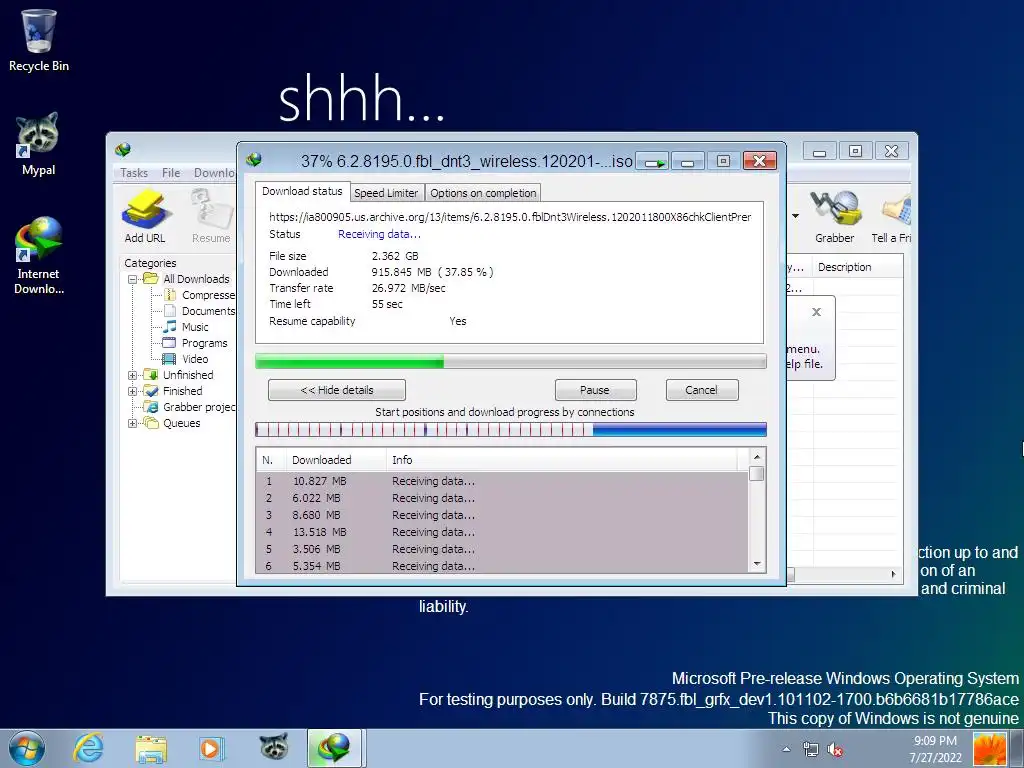Image resolution: width=1024 pixels, height=768 pixels.
Task: Switch to Options on completion tab
Action: click(x=483, y=193)
